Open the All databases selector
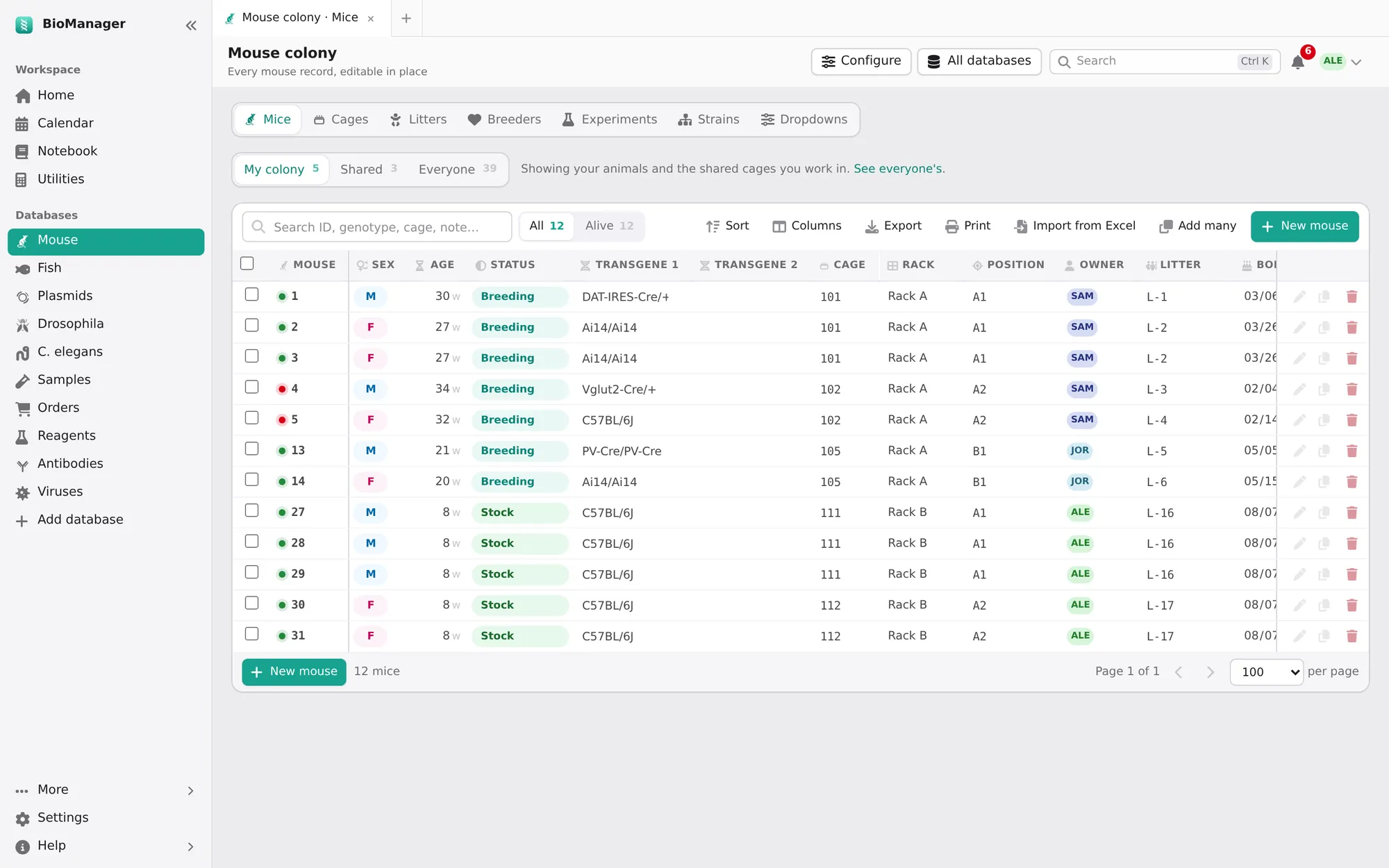Image resolution: width=1389 pixels, height=868 pixels. coord(979,61)
